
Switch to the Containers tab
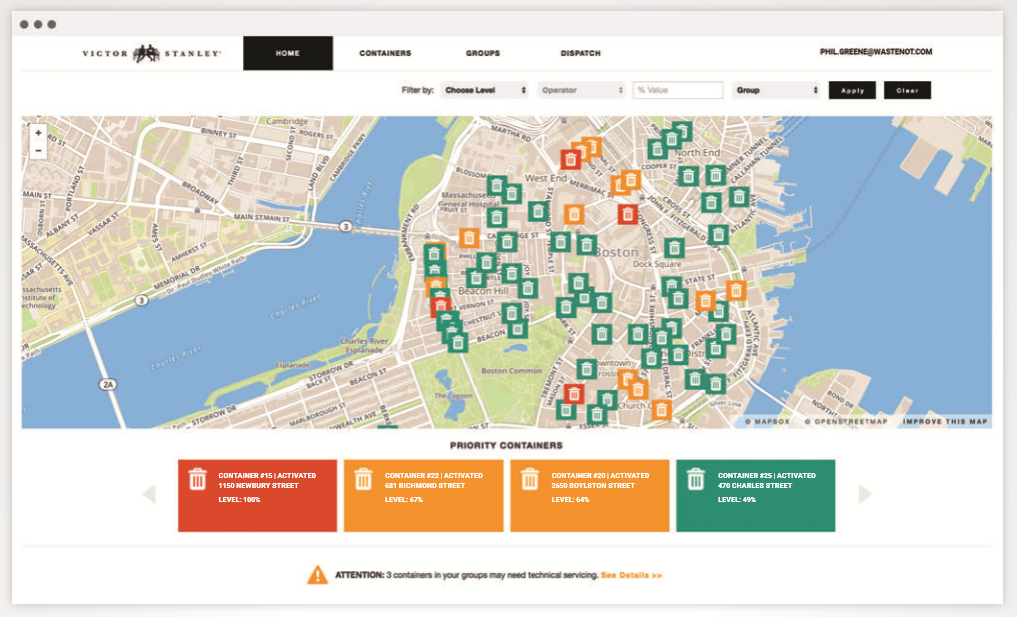(385, 53)
